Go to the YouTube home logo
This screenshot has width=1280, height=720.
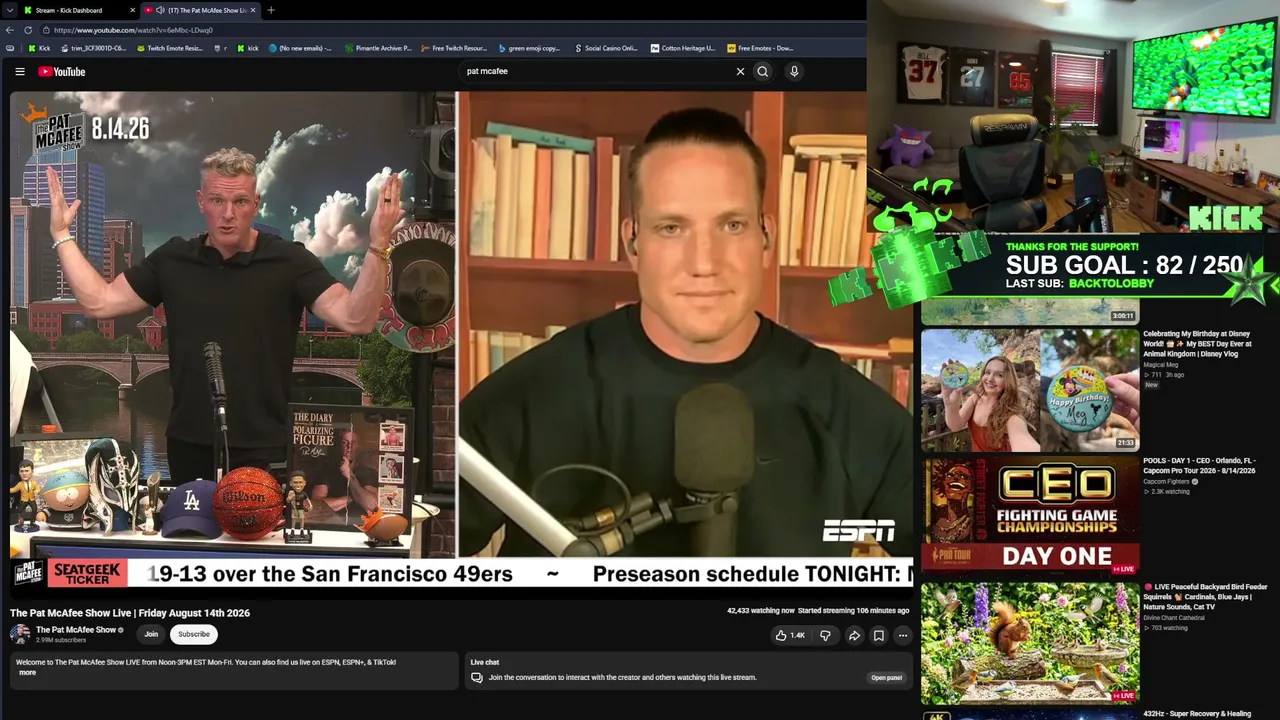(x=62, y=72)
